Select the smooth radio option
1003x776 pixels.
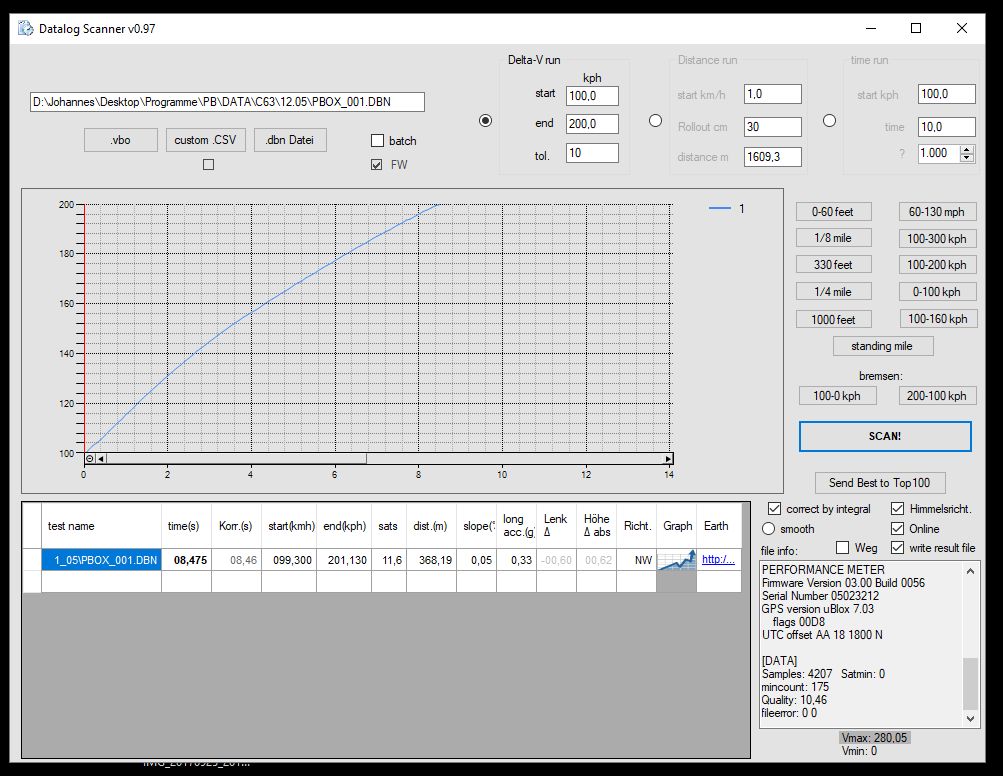coord(769,528)
